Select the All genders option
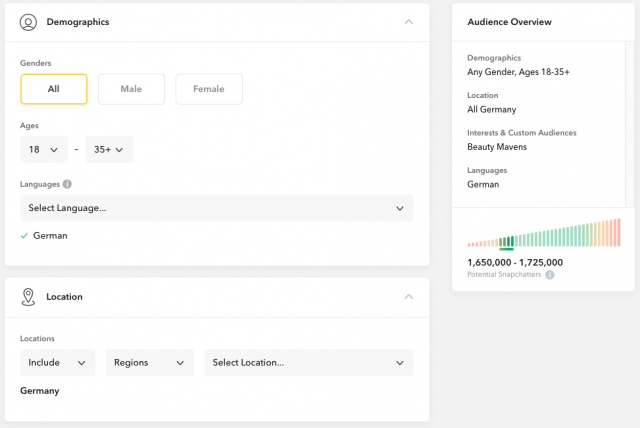 [54, 89]
